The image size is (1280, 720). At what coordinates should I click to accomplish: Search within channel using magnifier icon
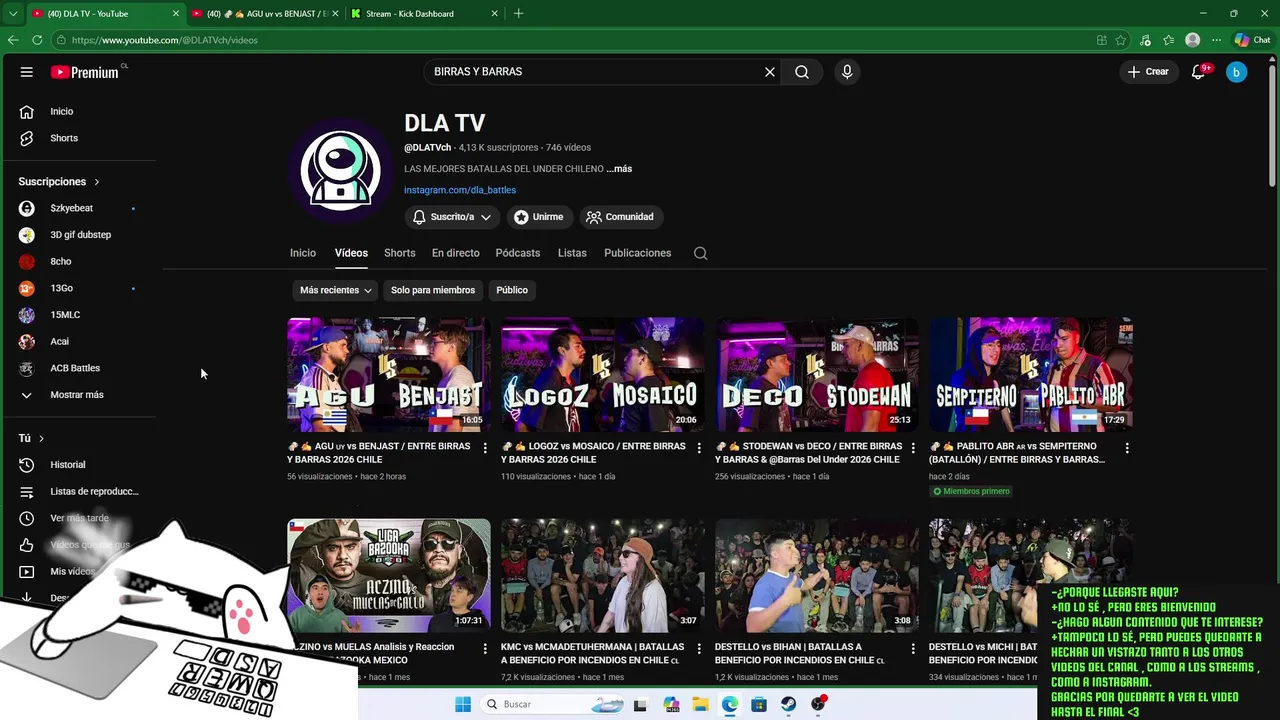click(x=701, y=253)
